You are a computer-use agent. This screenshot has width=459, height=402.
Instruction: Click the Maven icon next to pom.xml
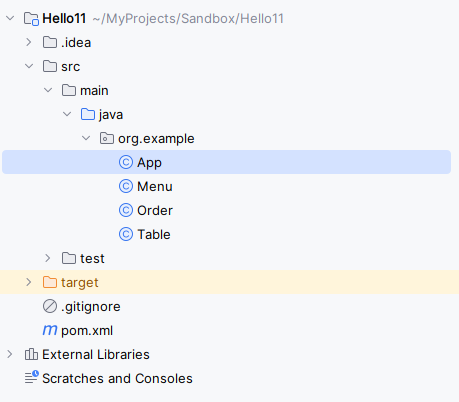(50, 330)
